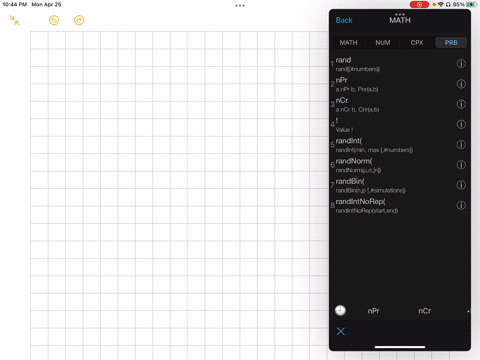Tap the screen recording indicator
This screenshot has width=480, height=360.
click(x=419, y=5)
